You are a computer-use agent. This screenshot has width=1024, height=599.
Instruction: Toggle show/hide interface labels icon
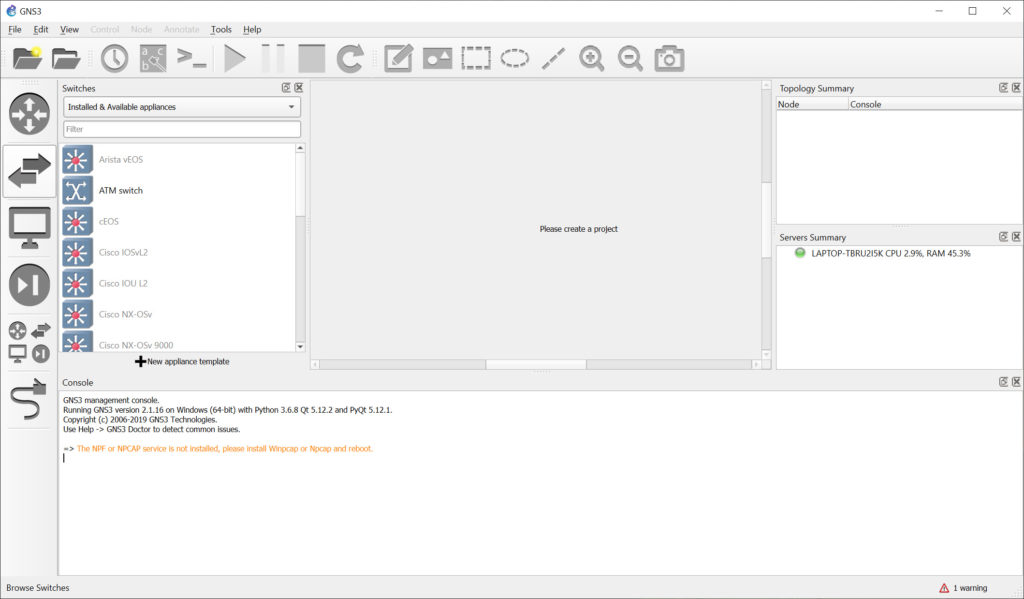point(153,59)
